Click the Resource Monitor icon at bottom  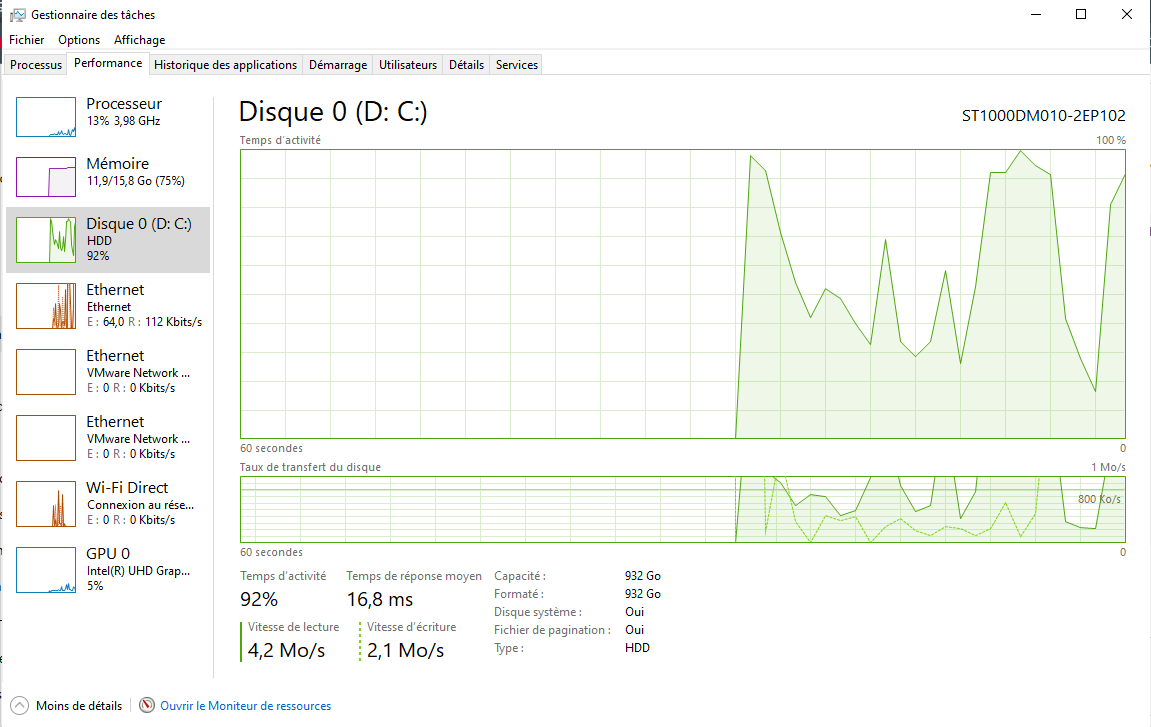coord(147,706)
